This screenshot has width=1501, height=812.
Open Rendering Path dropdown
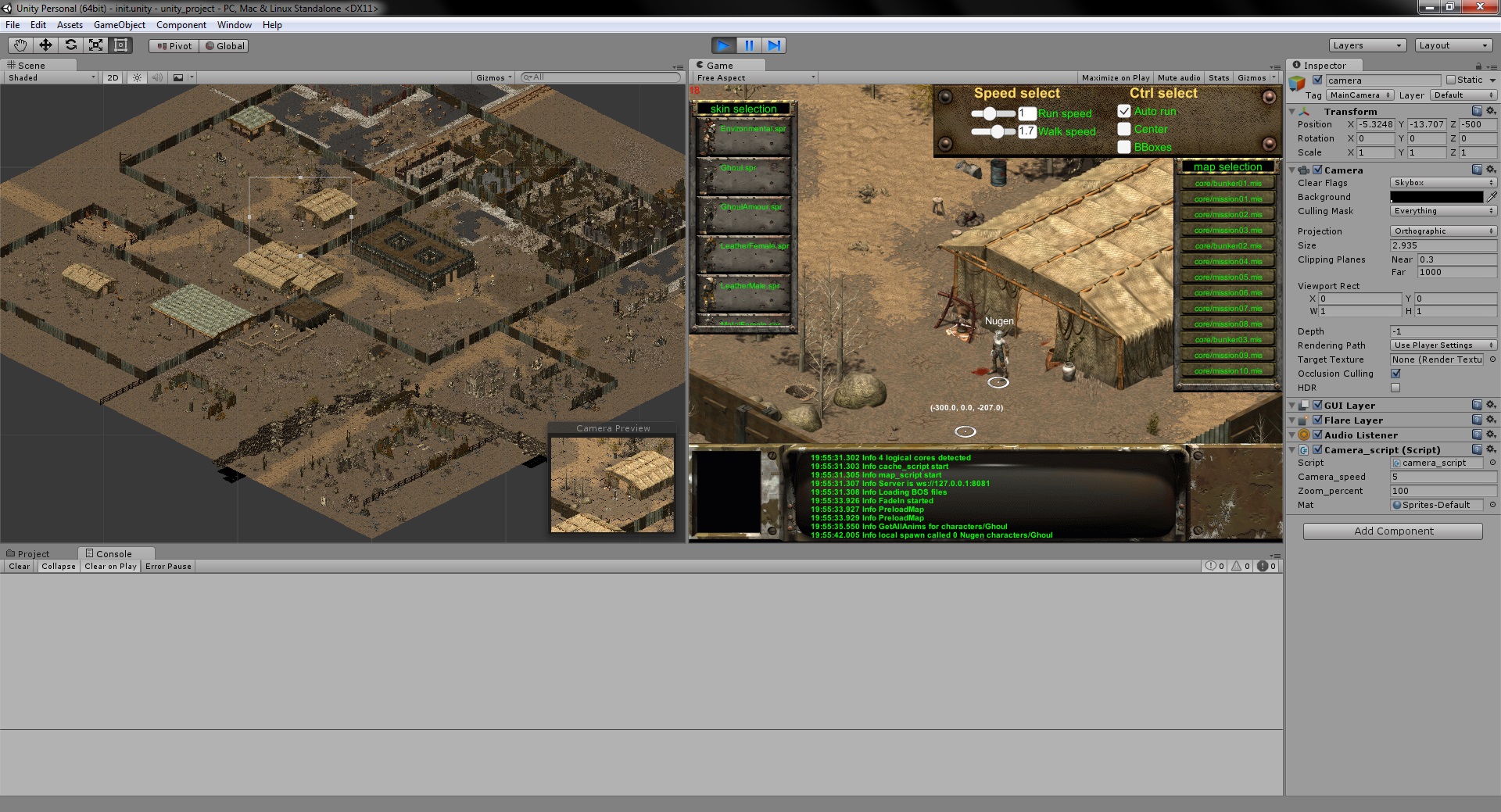pyautogui.click(x=1443, y=345)
